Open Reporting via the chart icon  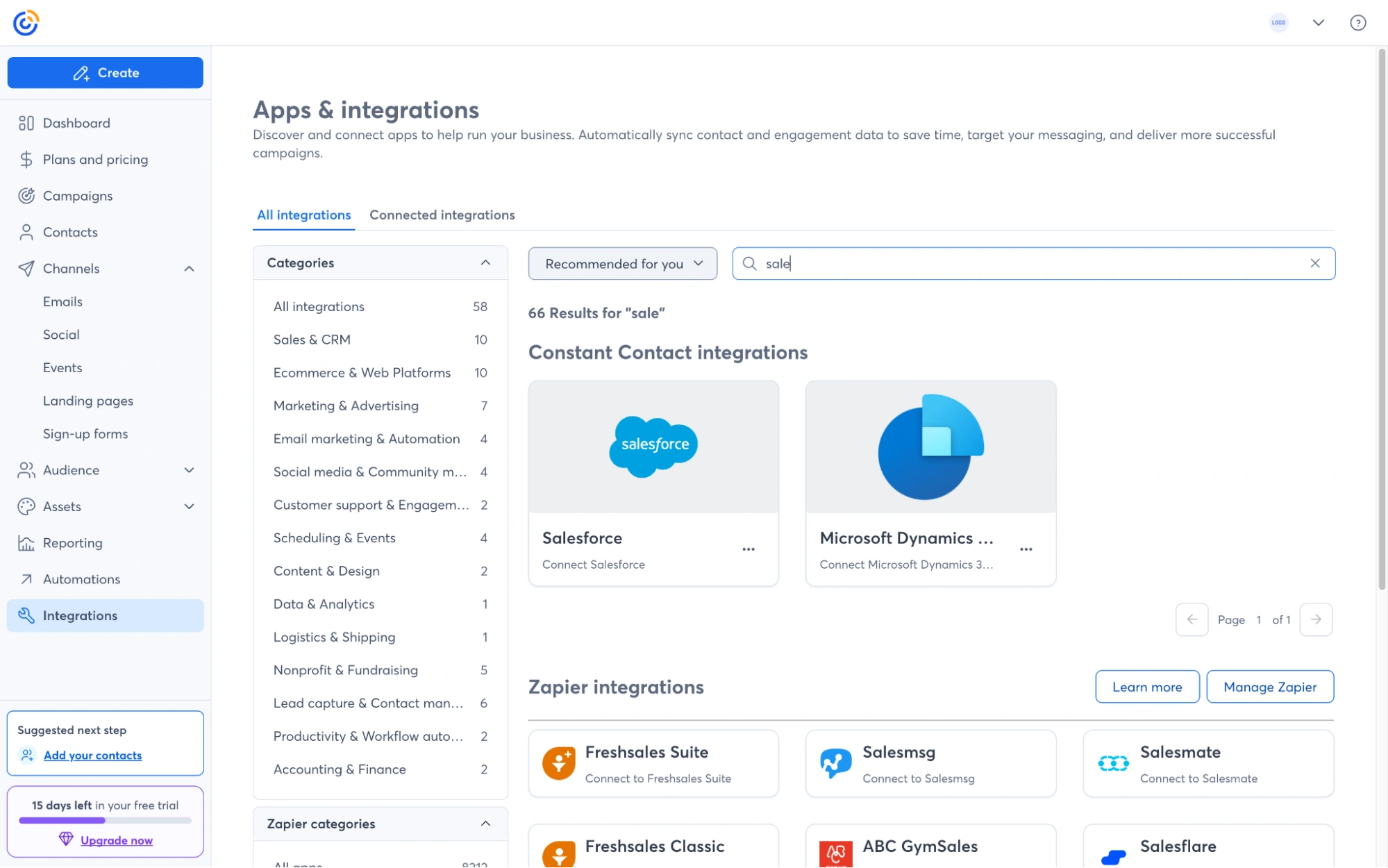[26, 542]
